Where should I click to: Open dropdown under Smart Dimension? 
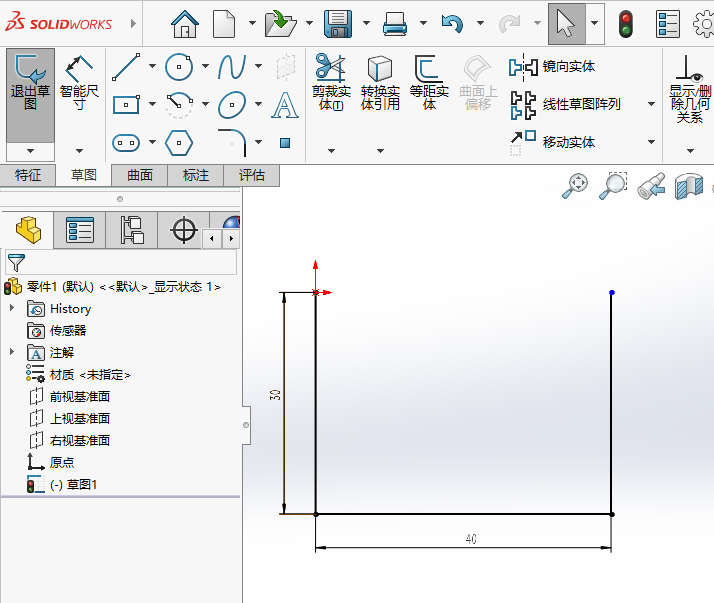pyautogui.click(x=79, y=151)
